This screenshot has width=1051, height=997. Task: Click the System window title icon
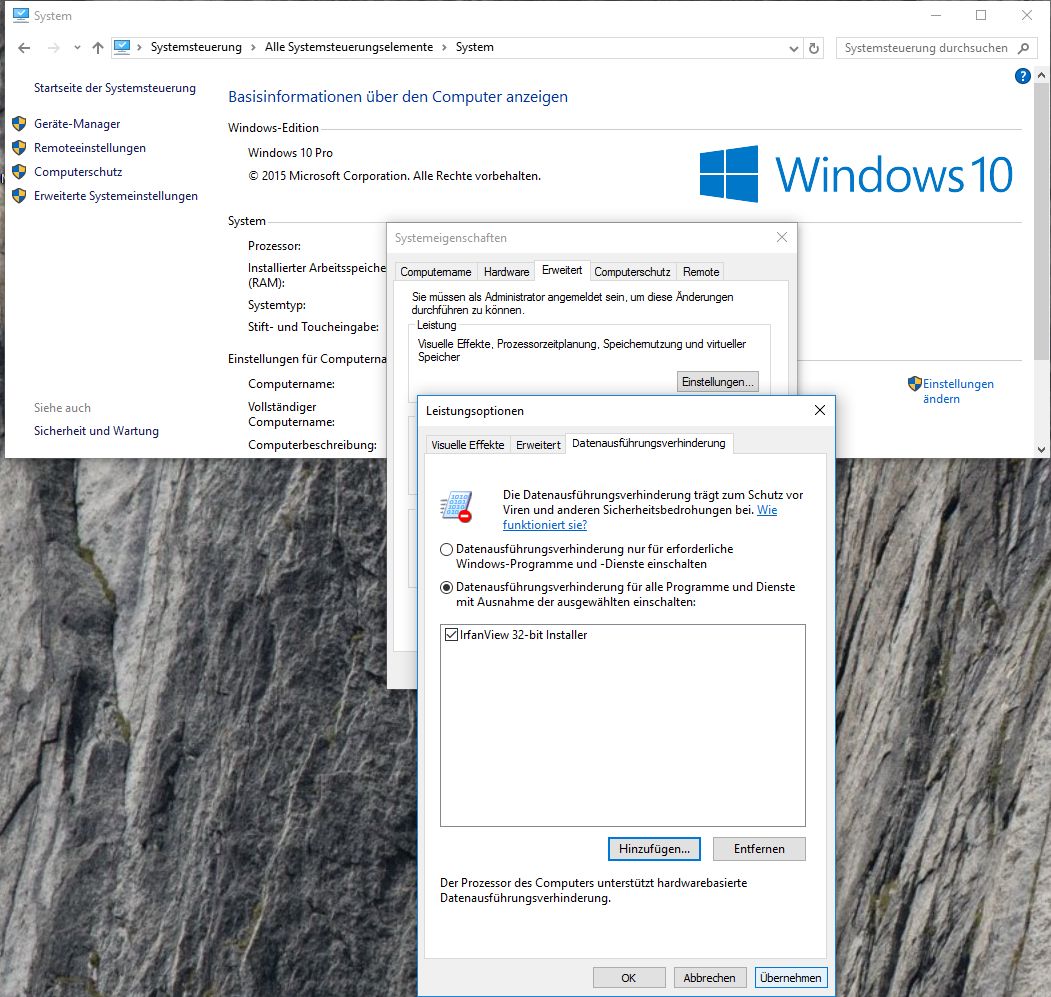tap(21, 15)
